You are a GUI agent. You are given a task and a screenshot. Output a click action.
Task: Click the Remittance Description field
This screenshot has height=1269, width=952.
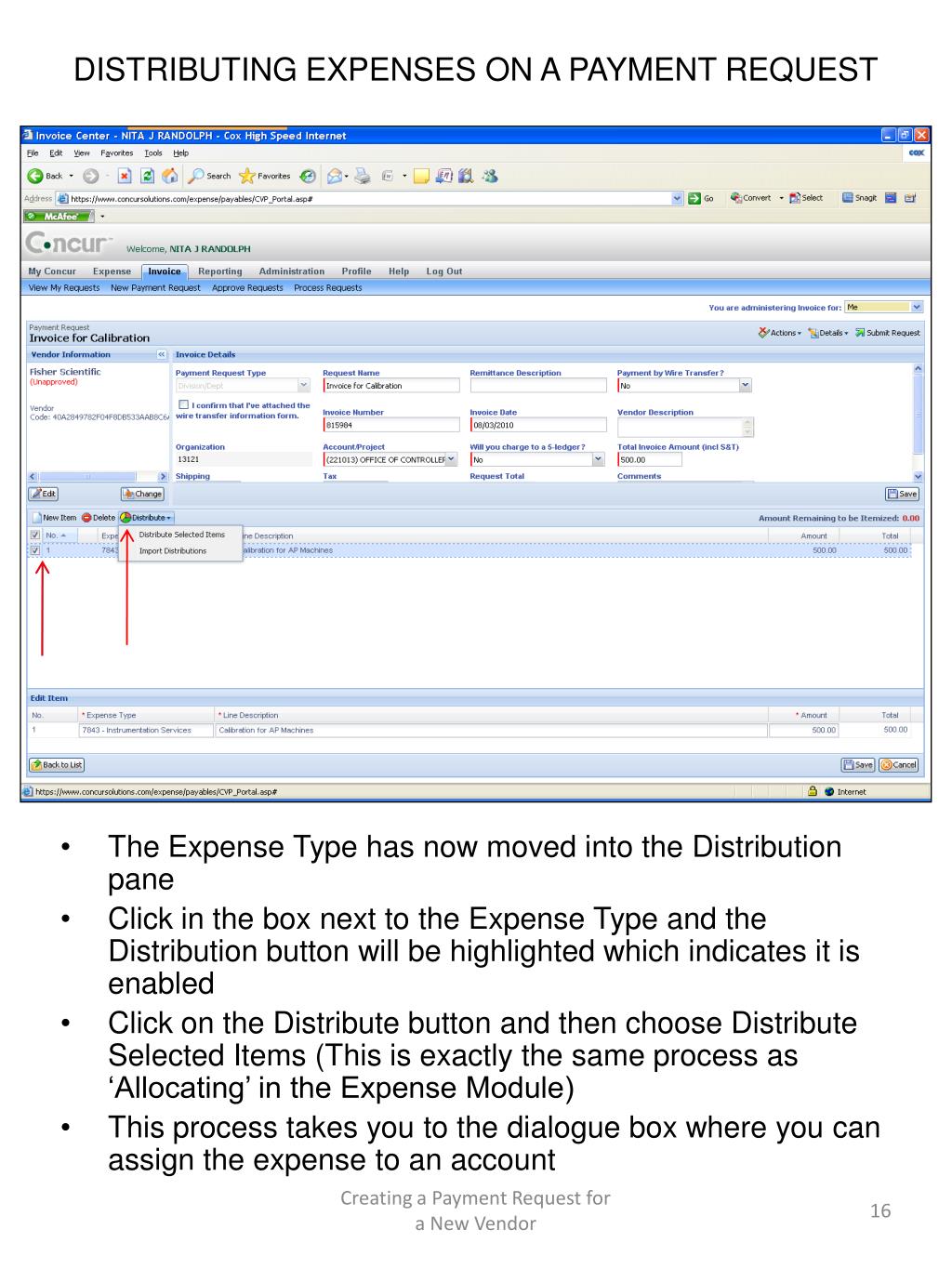coord(538,385)
